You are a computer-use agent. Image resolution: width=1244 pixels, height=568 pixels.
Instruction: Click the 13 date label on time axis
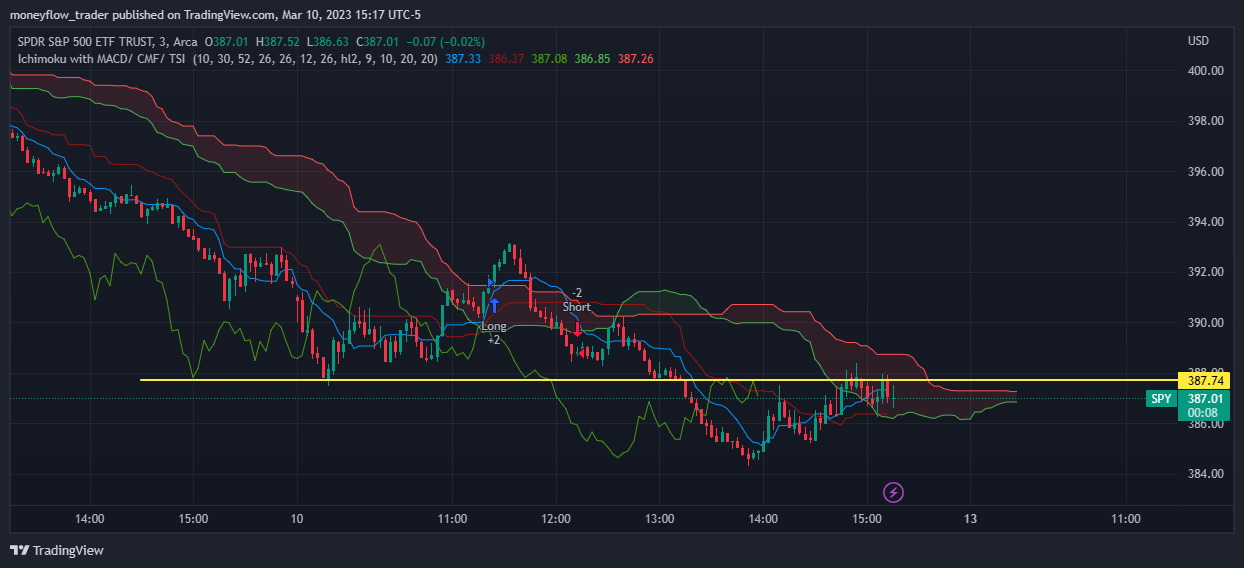click(x=970, y=519)
